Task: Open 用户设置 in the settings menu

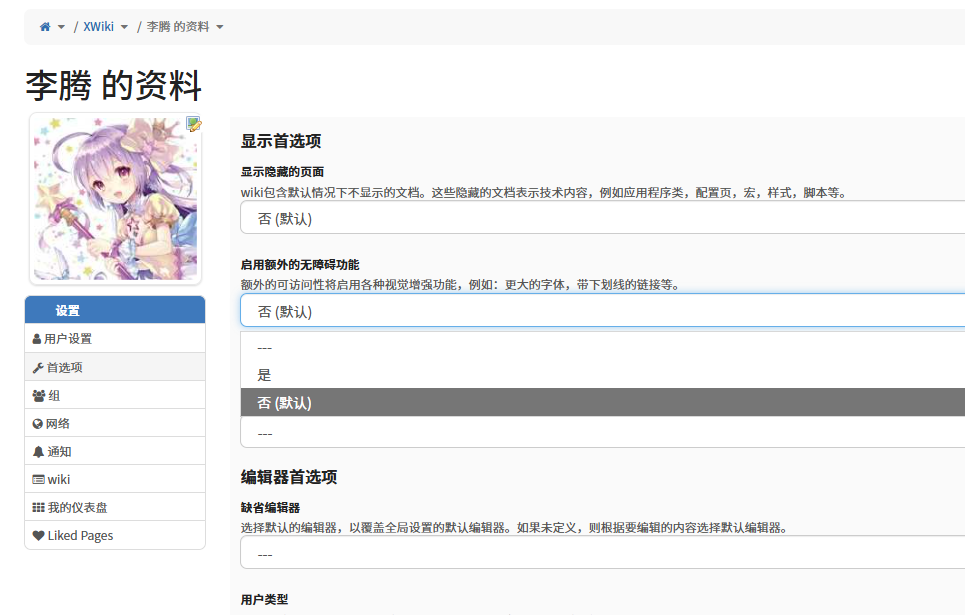Action: point(68,339)
